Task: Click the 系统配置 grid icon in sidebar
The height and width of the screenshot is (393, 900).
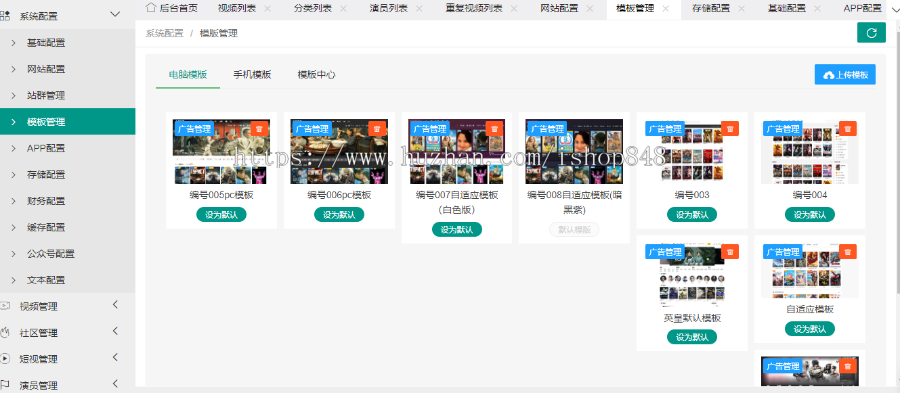Action: (x=5, y=16)
